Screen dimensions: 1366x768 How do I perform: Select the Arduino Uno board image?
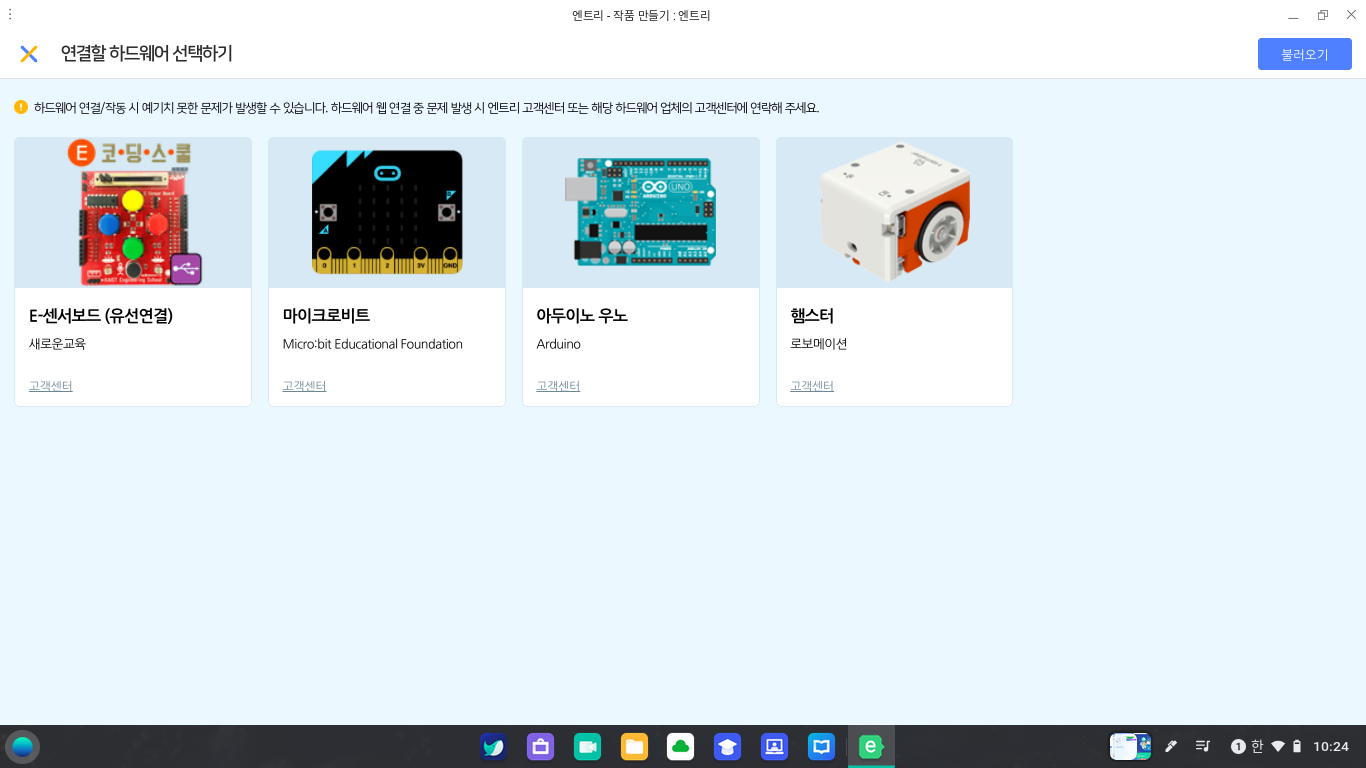pos(641,213)
